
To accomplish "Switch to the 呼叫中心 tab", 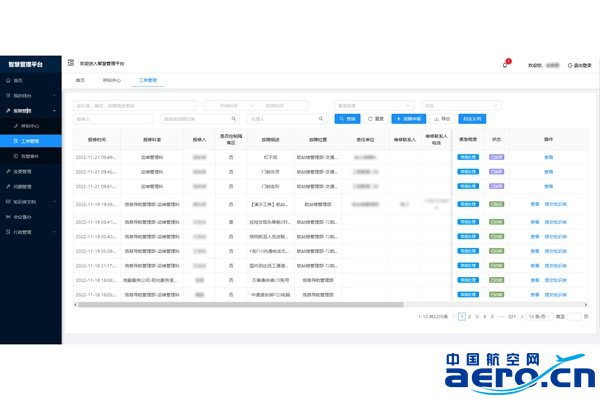I will [112, 80].
